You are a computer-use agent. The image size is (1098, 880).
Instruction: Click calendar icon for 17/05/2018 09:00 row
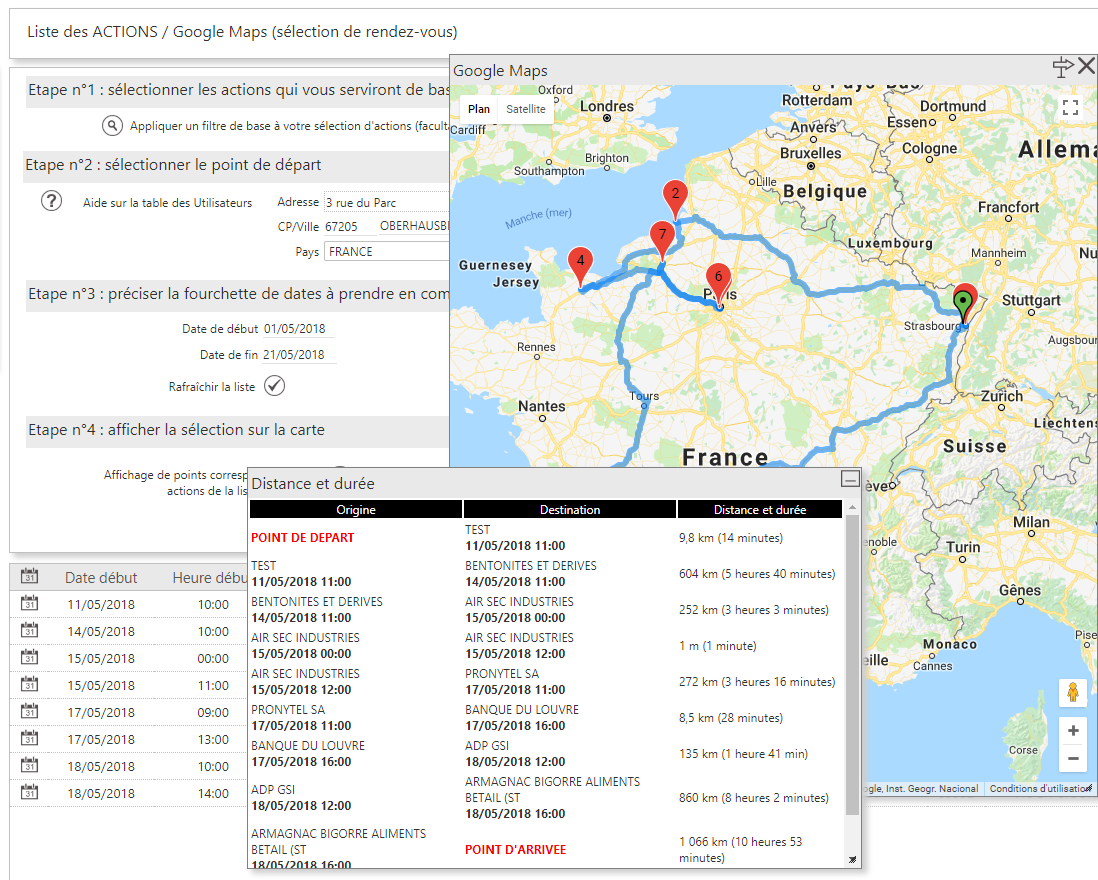[29, 711]
